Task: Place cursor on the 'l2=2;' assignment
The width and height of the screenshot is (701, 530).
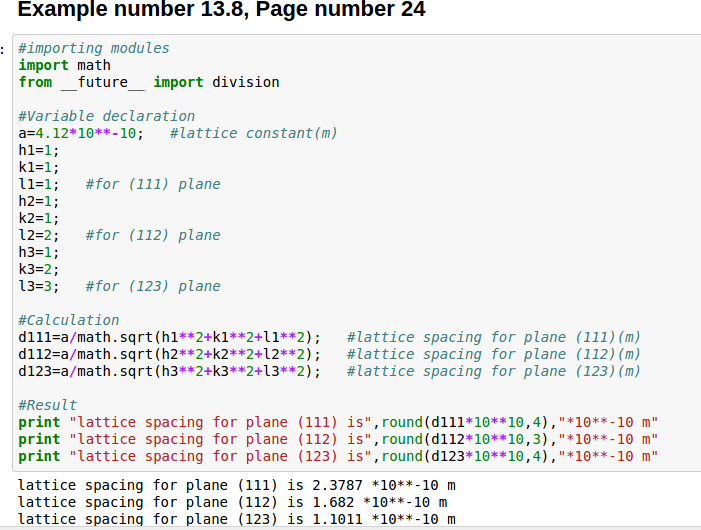Action: tap(39, 235)
